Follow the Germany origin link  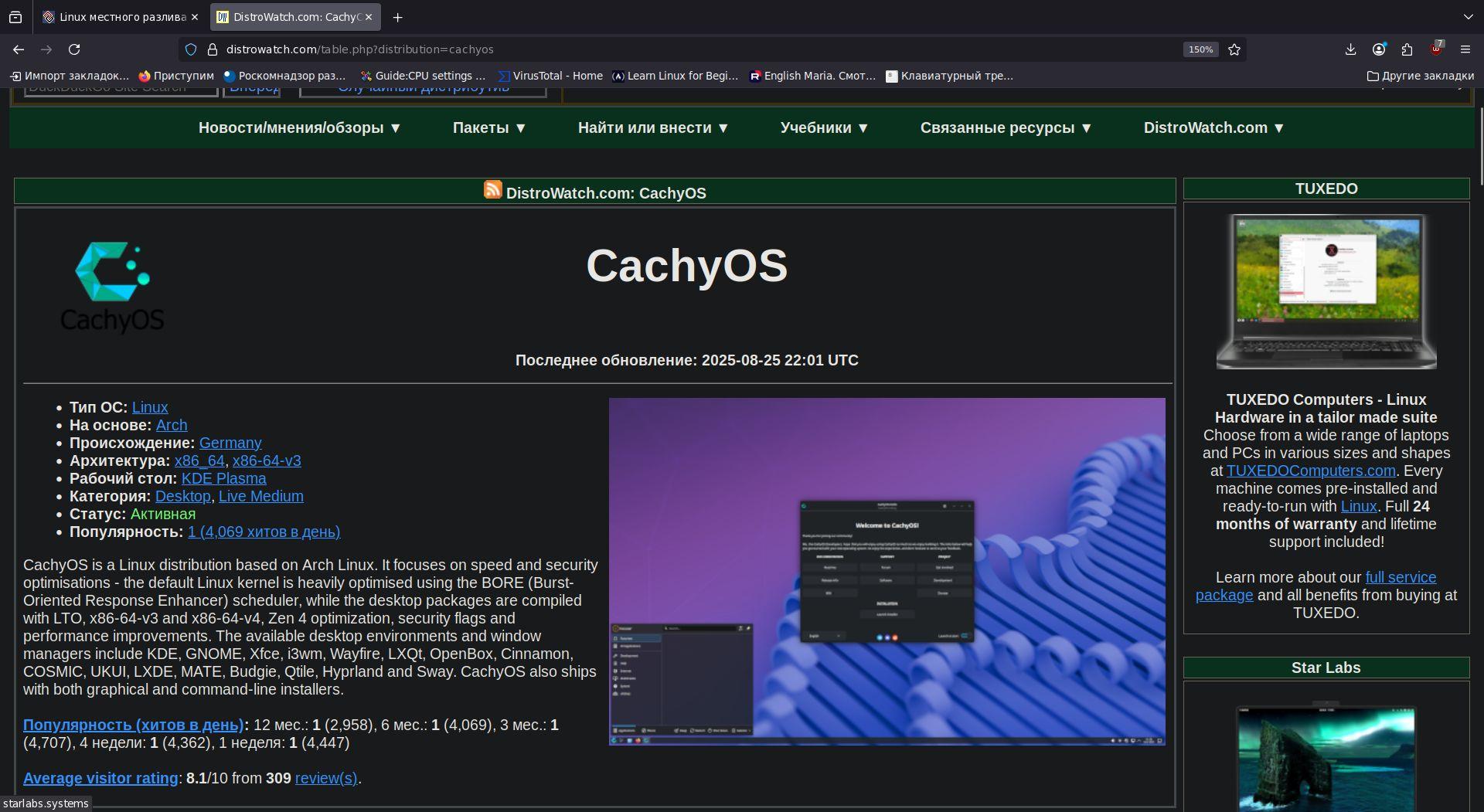230,443
